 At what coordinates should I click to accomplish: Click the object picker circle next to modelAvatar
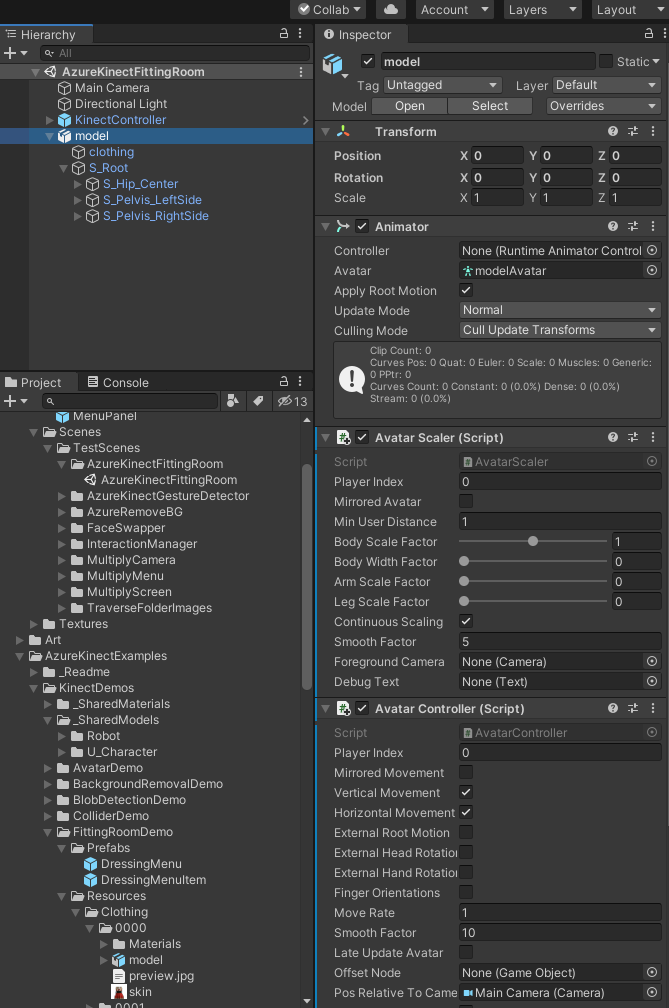click(650, 270)
